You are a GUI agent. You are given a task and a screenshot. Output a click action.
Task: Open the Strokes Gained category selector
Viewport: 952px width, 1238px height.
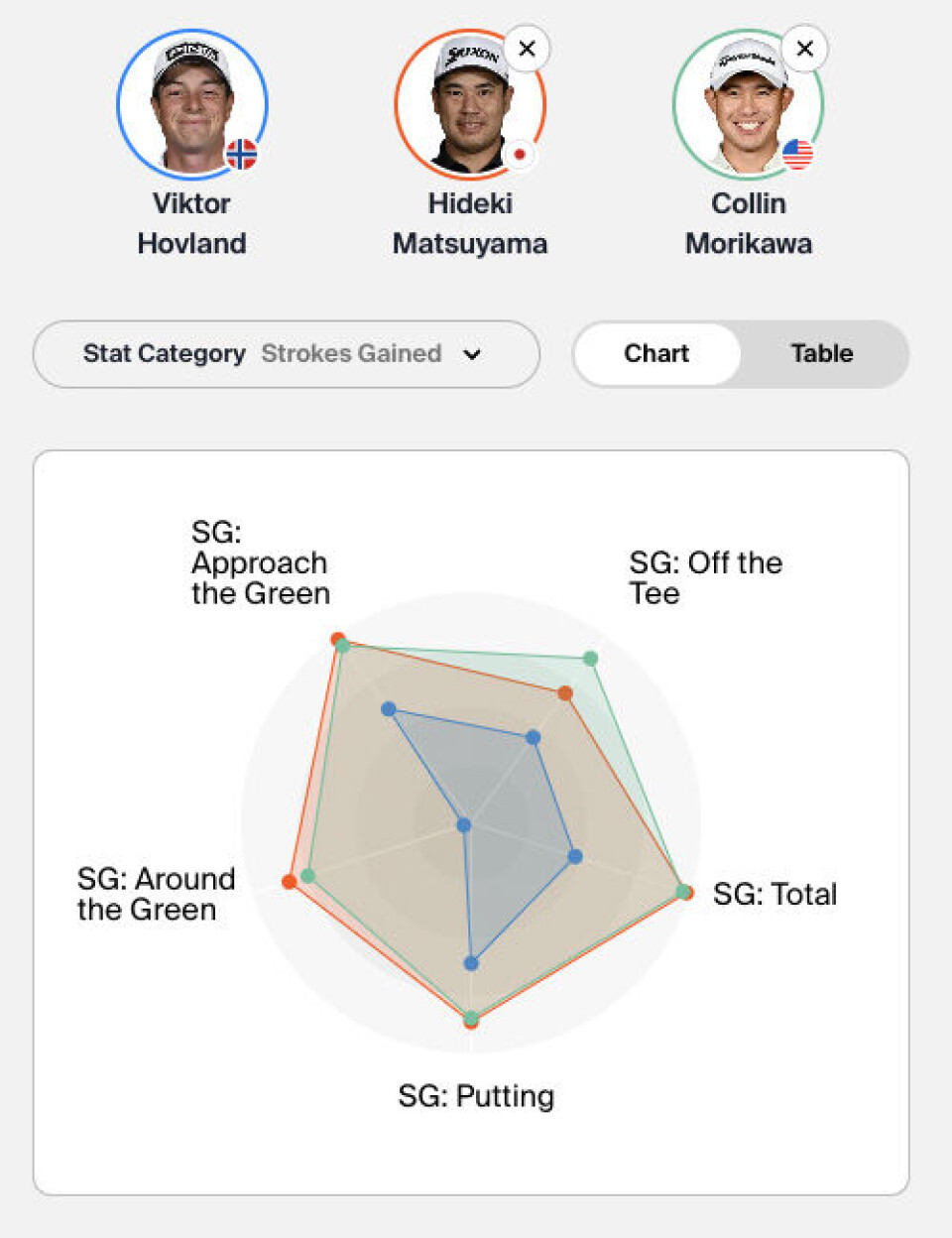287,354
